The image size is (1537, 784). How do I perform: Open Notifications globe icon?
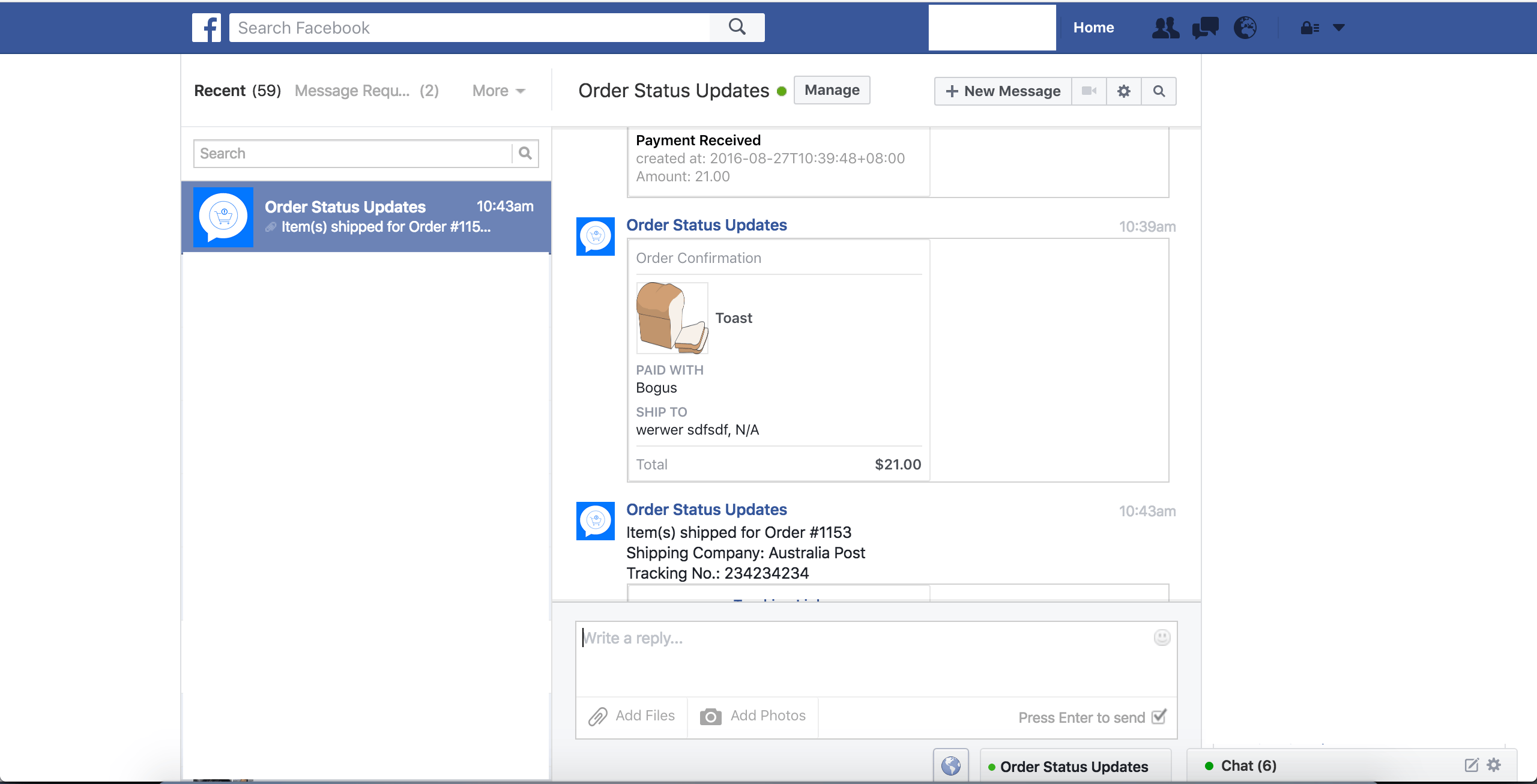pos(1246,28)
